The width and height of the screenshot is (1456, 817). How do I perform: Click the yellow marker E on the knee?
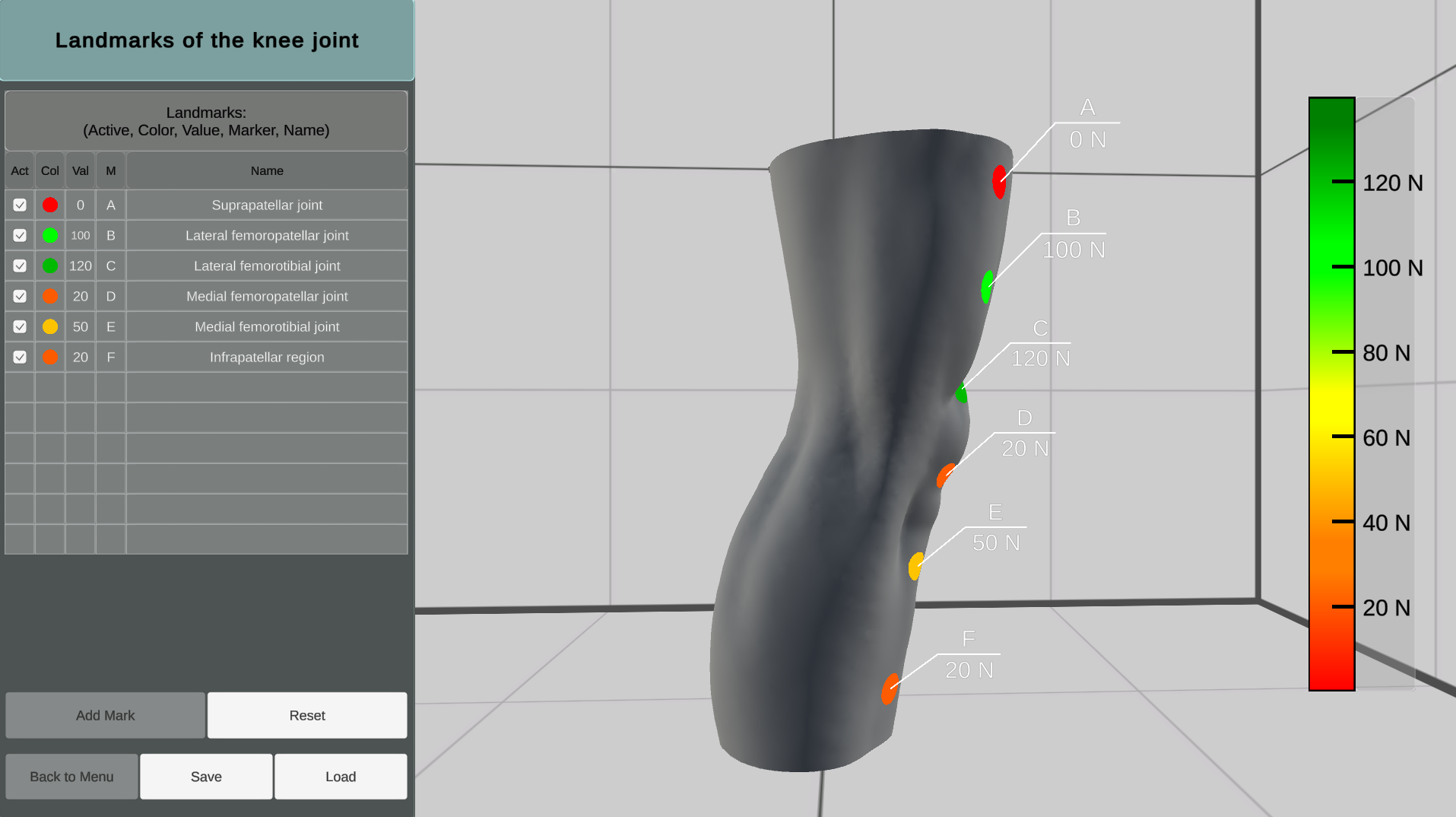[x=916, y=566]
